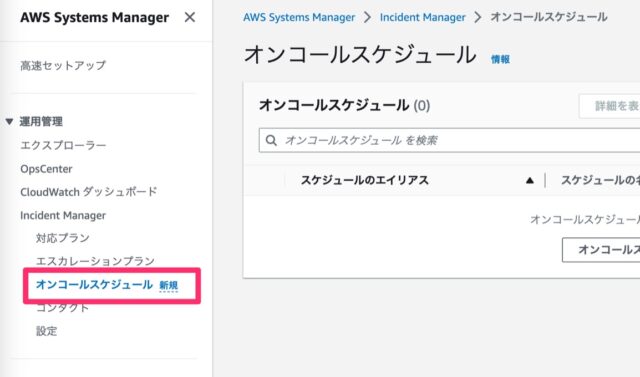Open 対応プラン page
This screenshot has width=640, height=377.
click(62, 238)
